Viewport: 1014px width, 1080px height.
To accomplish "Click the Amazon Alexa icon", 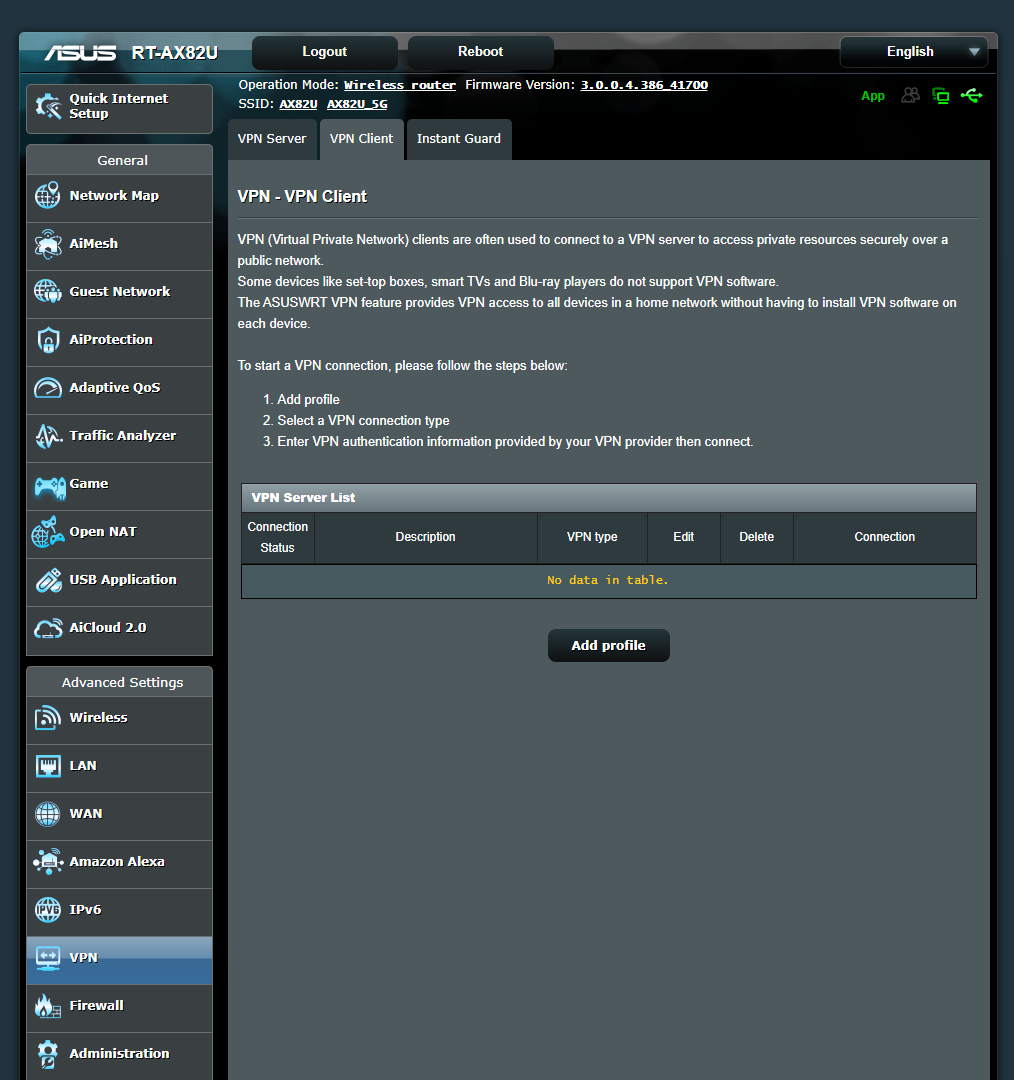I will (x=48, y=862).
